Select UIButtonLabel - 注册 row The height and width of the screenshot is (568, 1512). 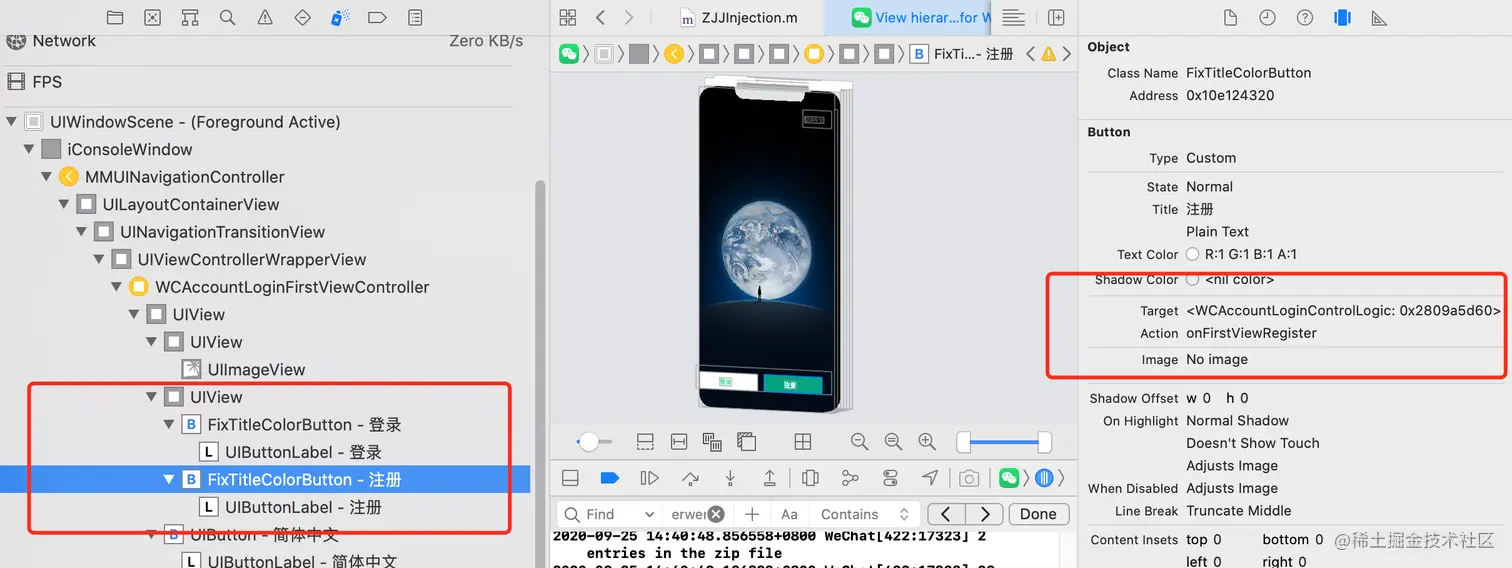tap(267, 507)
